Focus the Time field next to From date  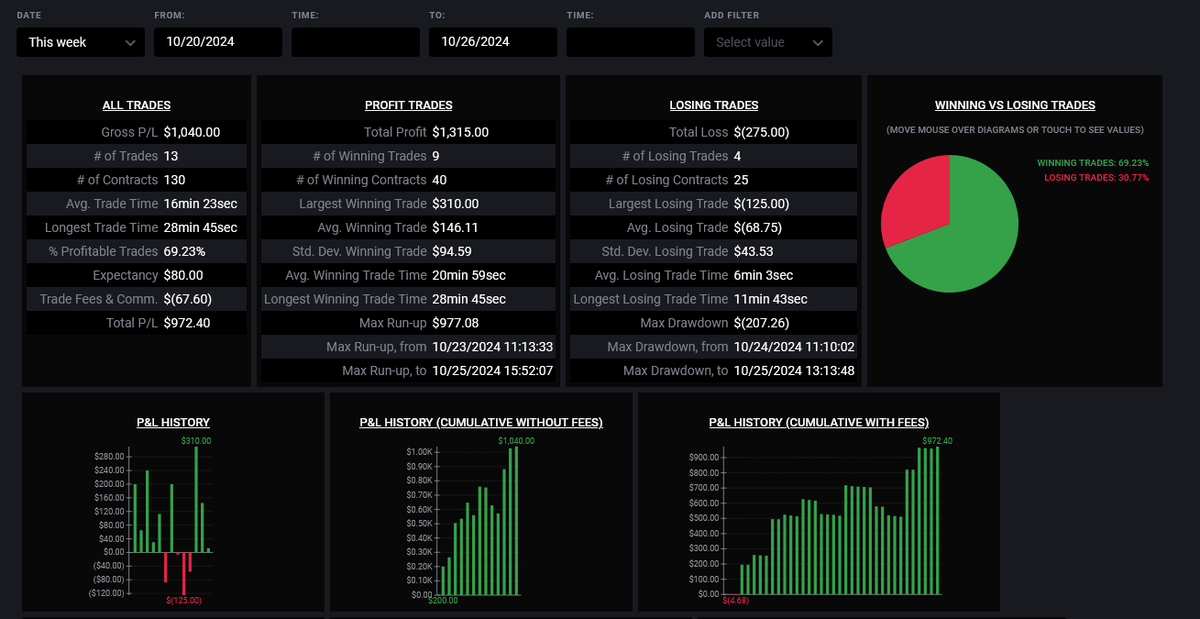[x=355, y=42]
